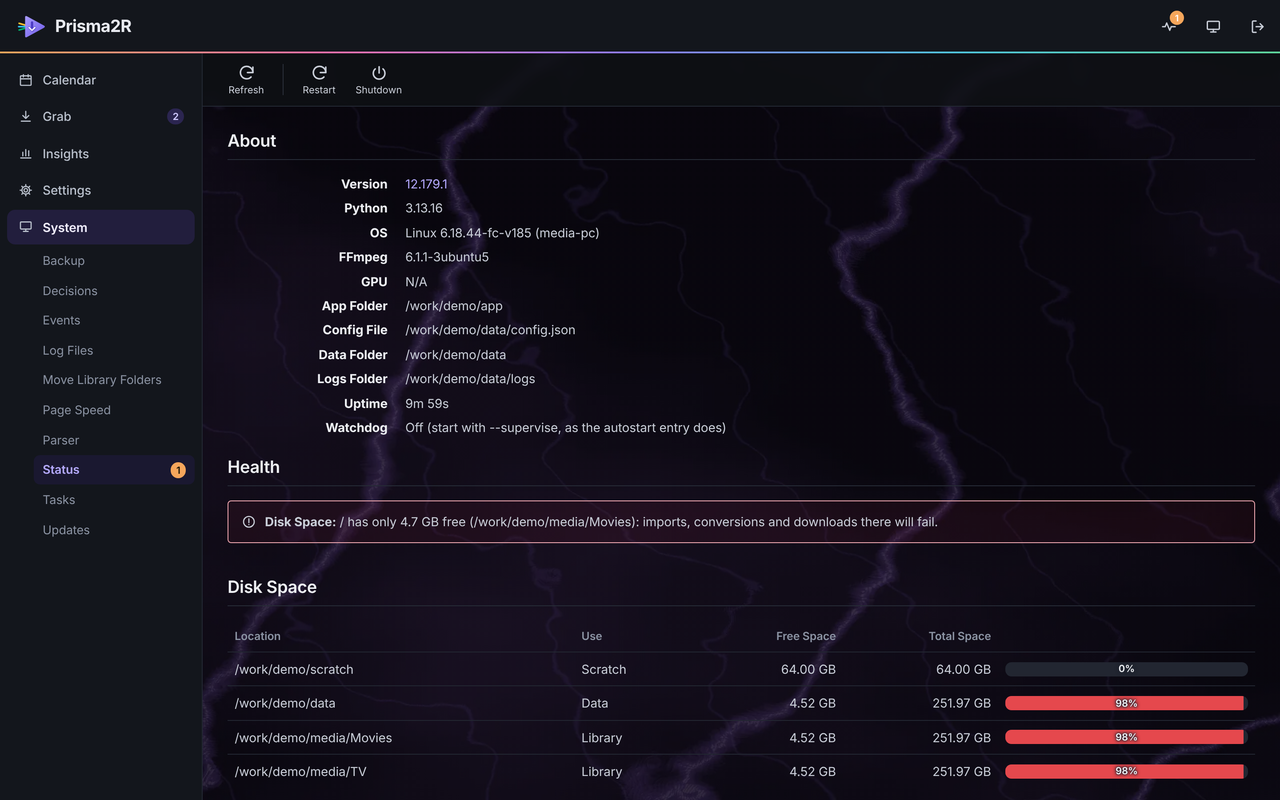
Task: Open Page Speed in sidebar
Action: point(77,410)
